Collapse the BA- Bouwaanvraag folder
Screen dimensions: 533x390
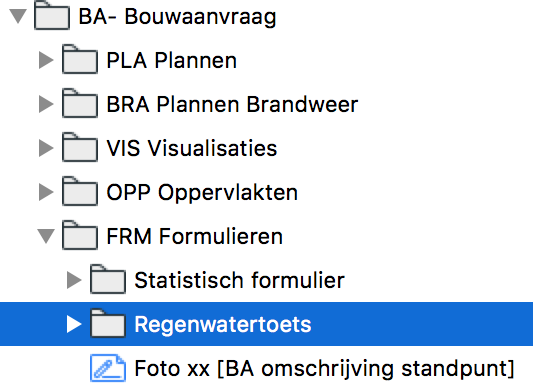pos(18,16)
